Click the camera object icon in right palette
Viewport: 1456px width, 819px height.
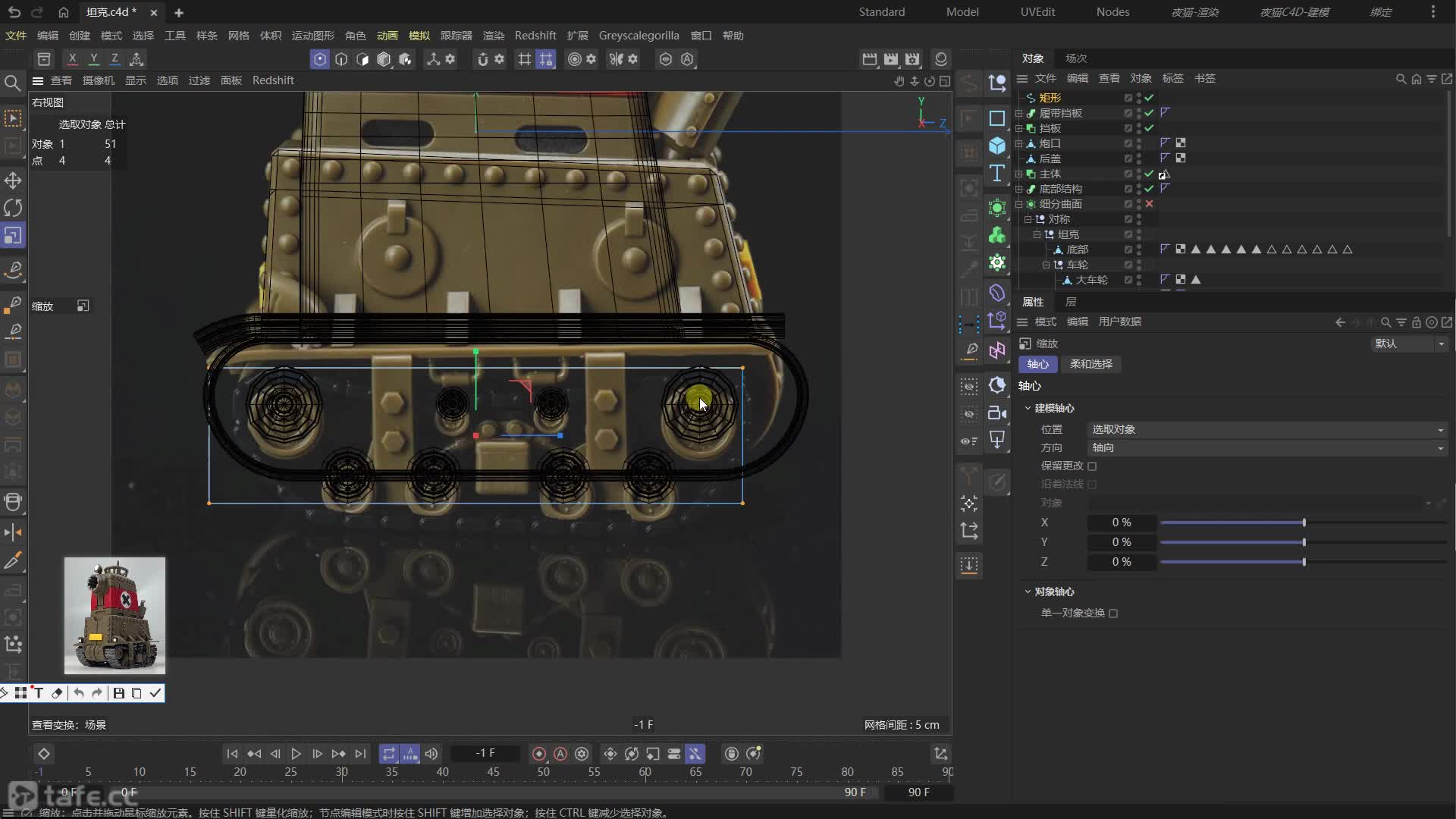pos(997,413)
